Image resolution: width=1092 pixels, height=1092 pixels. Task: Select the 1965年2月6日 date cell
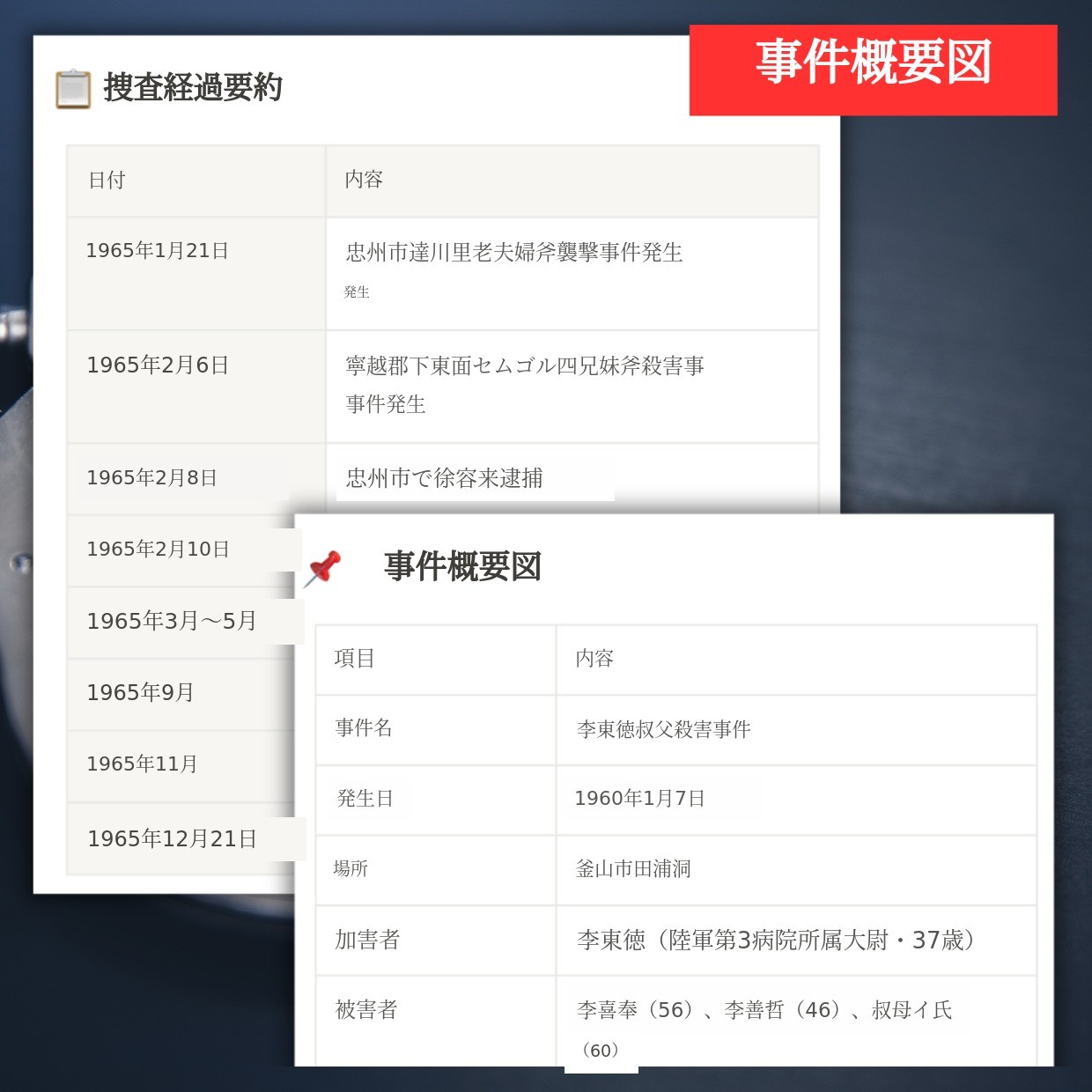tap(158, 365)
